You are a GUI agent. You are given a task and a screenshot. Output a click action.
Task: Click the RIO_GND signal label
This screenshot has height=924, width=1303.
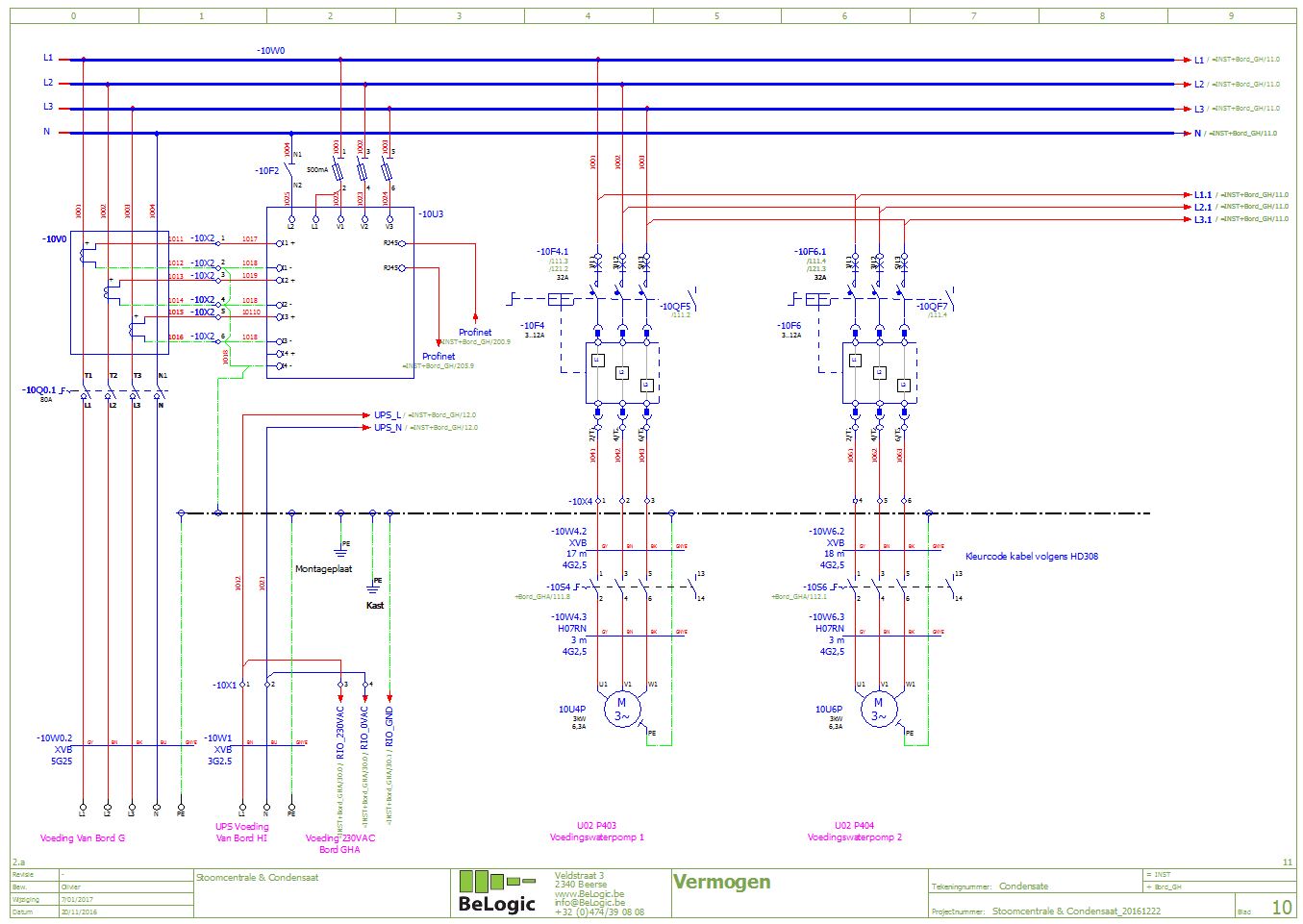[389, 727]
